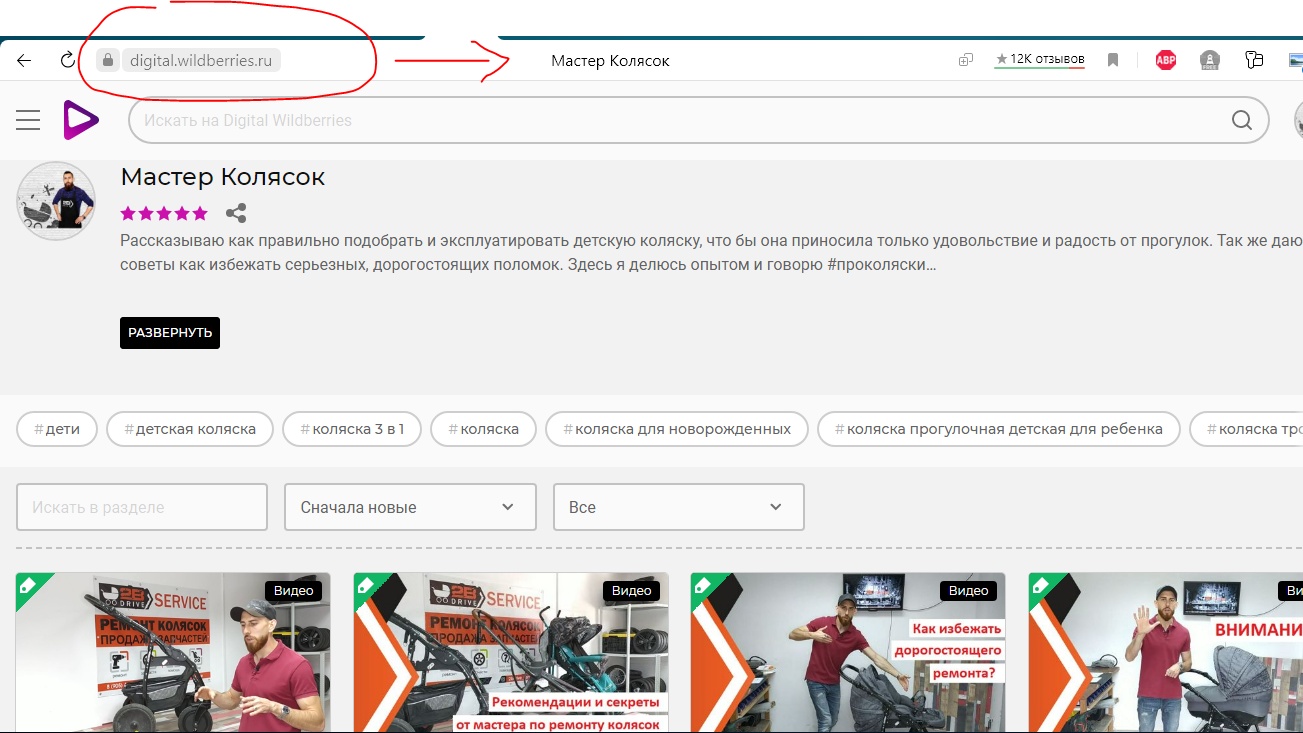Select the standalone #коляска tag

coord(483,429)
